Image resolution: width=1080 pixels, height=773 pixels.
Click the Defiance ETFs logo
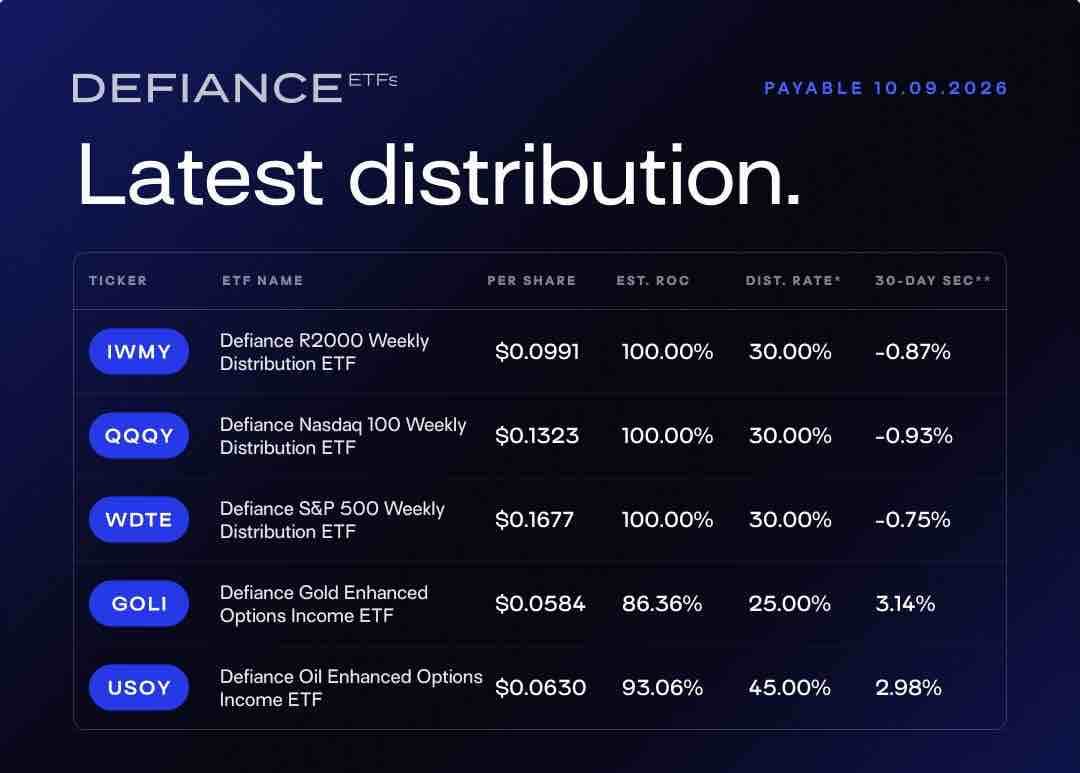pos(235,87)
